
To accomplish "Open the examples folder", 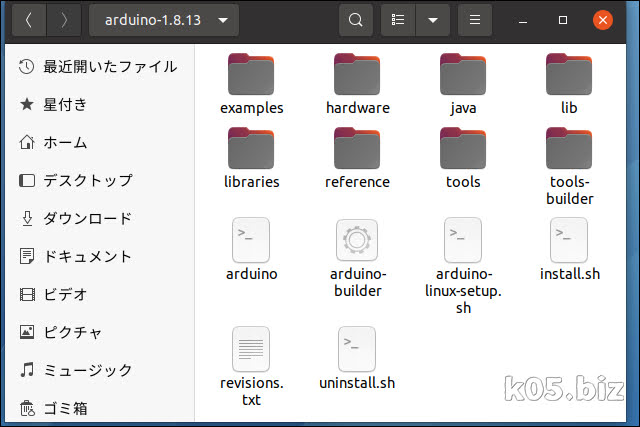I will [251, 74].
